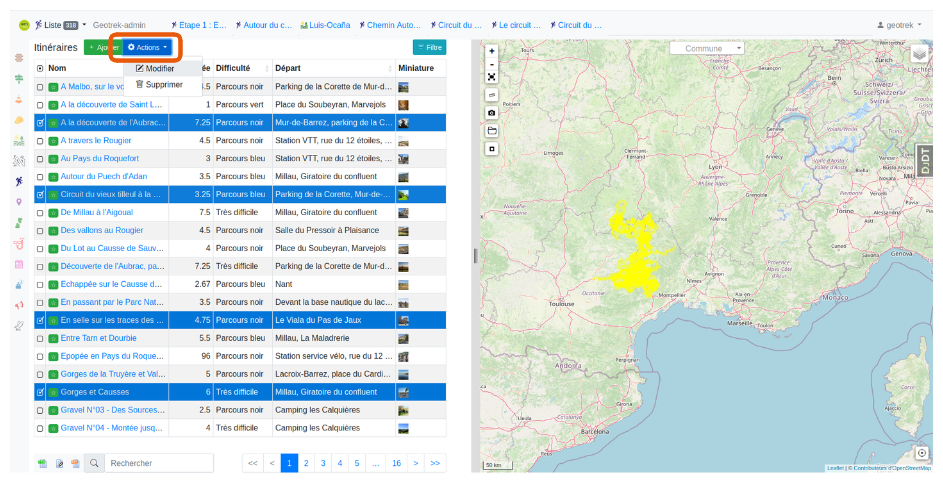Sort table by Difficulté column
Screen dimensions: 943x486
pyautogui.click(x=242, y=69)
